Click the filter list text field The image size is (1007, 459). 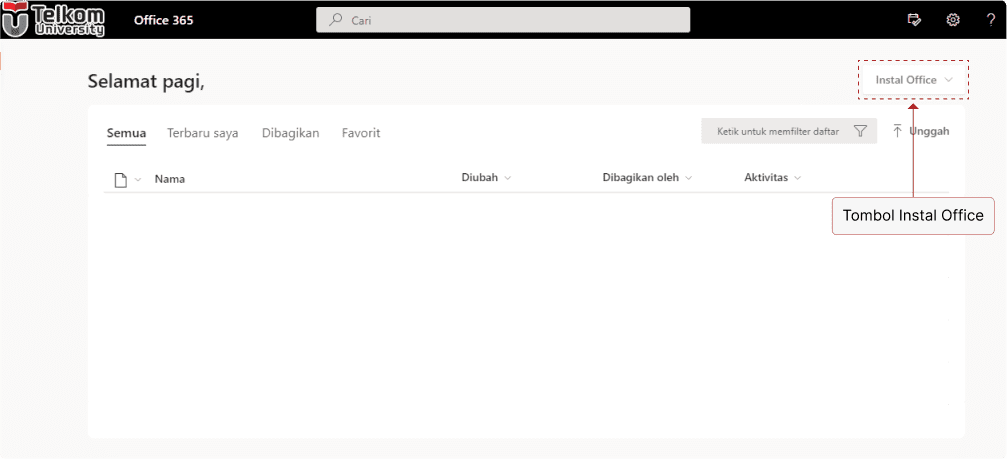777,131
